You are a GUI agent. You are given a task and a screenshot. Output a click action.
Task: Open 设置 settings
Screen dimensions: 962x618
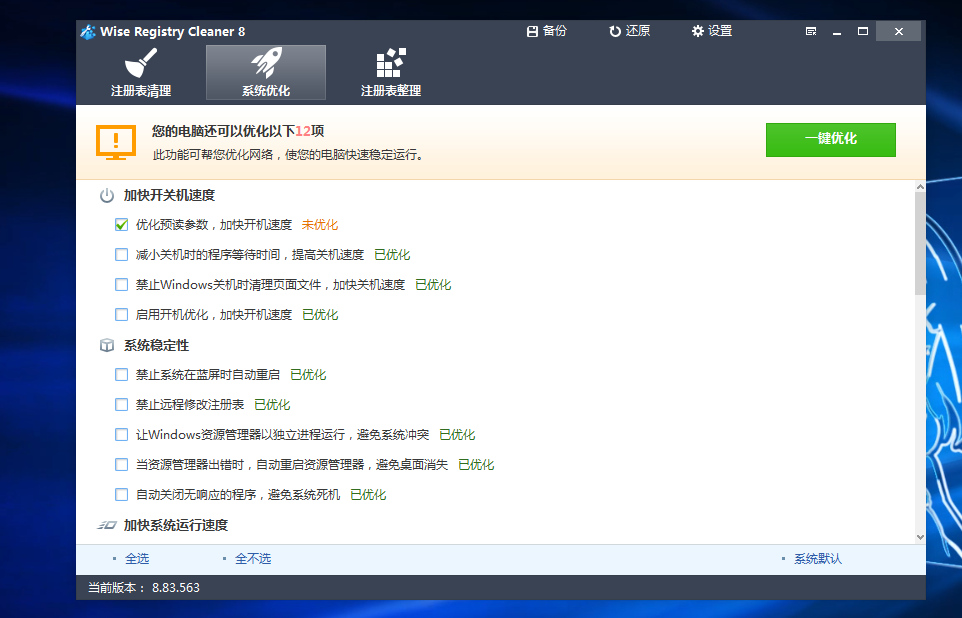pyautogui.click(x=712, y=31)
